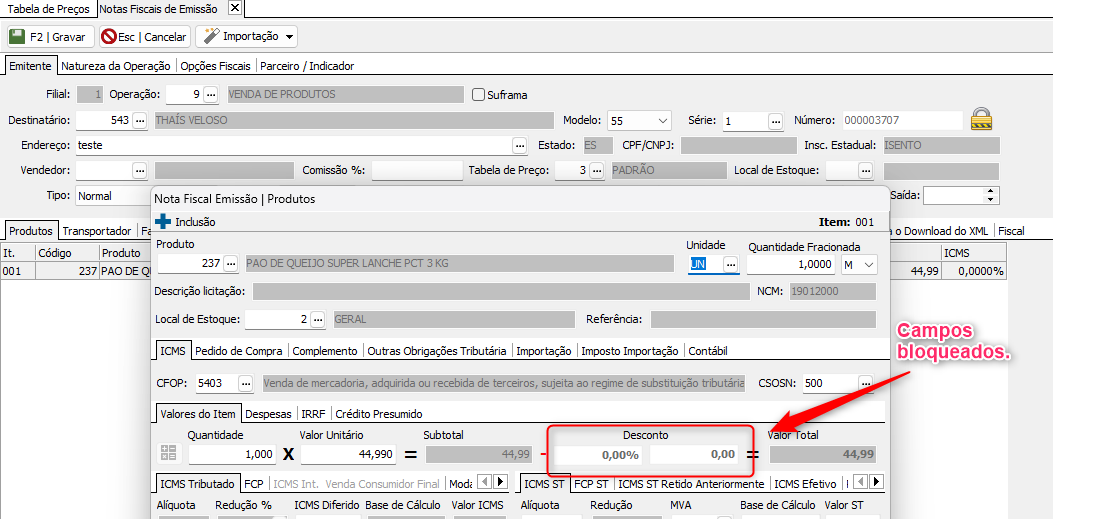The image size is (1099, 519).
Task: Click the calculator grid icon beside Quantidade
Action: 168,454
